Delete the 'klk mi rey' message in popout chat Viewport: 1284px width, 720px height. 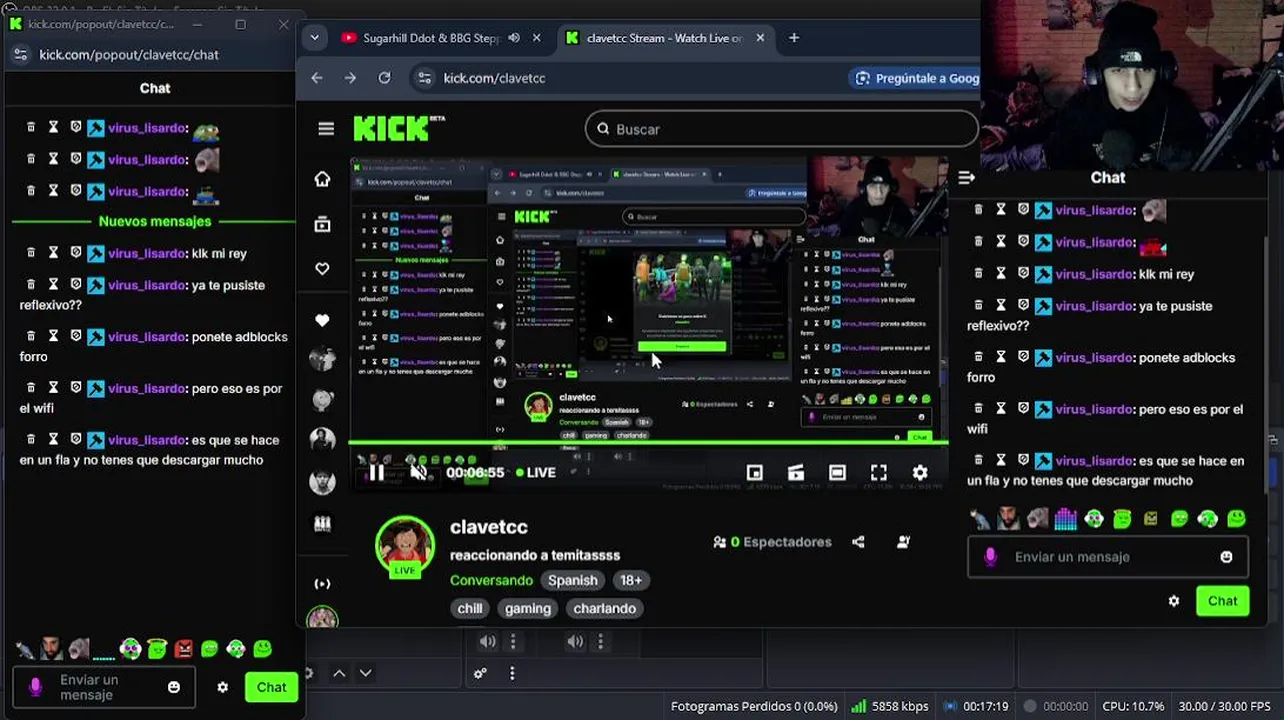pyautogui.click(x=31, y=253)
